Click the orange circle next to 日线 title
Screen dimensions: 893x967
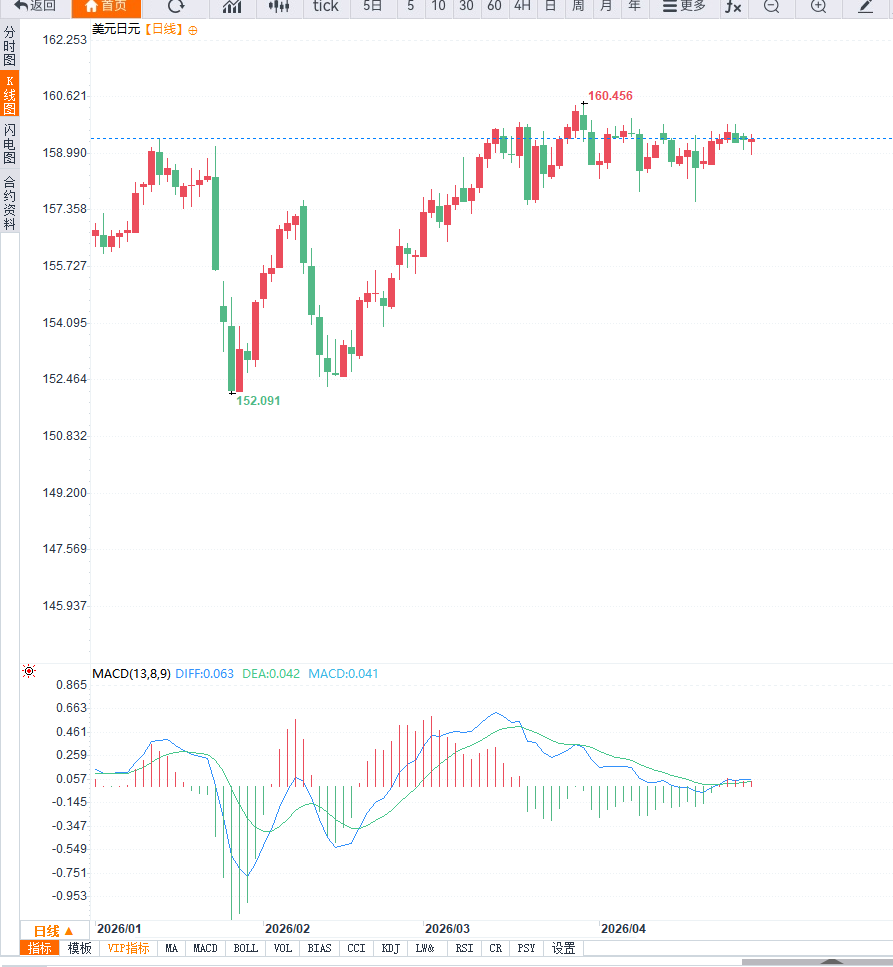click(x=193, y=30)
